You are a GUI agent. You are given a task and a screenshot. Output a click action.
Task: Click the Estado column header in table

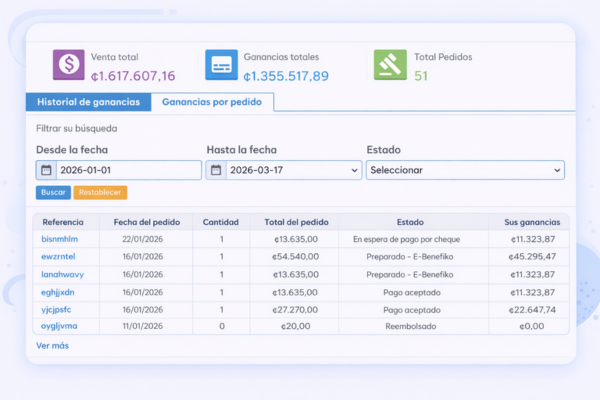pyautogui.click(x=410, y=222)
